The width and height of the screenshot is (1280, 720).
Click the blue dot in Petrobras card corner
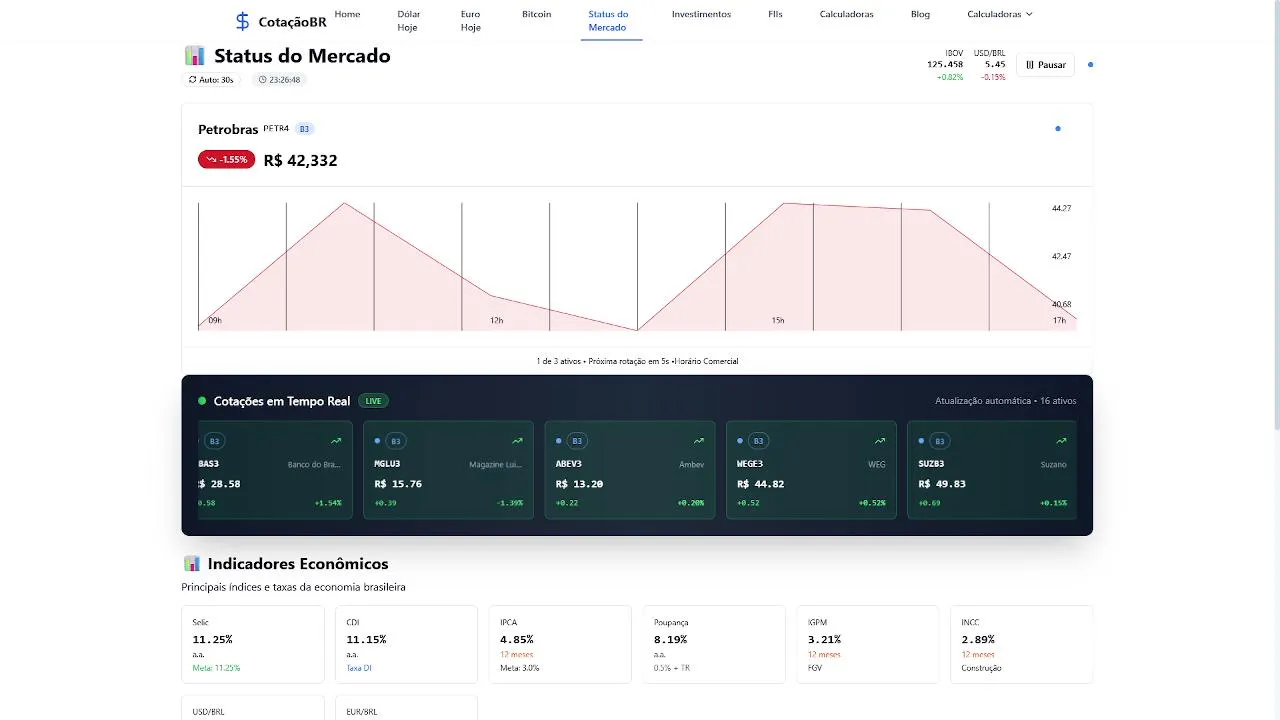pos(1058,128)
